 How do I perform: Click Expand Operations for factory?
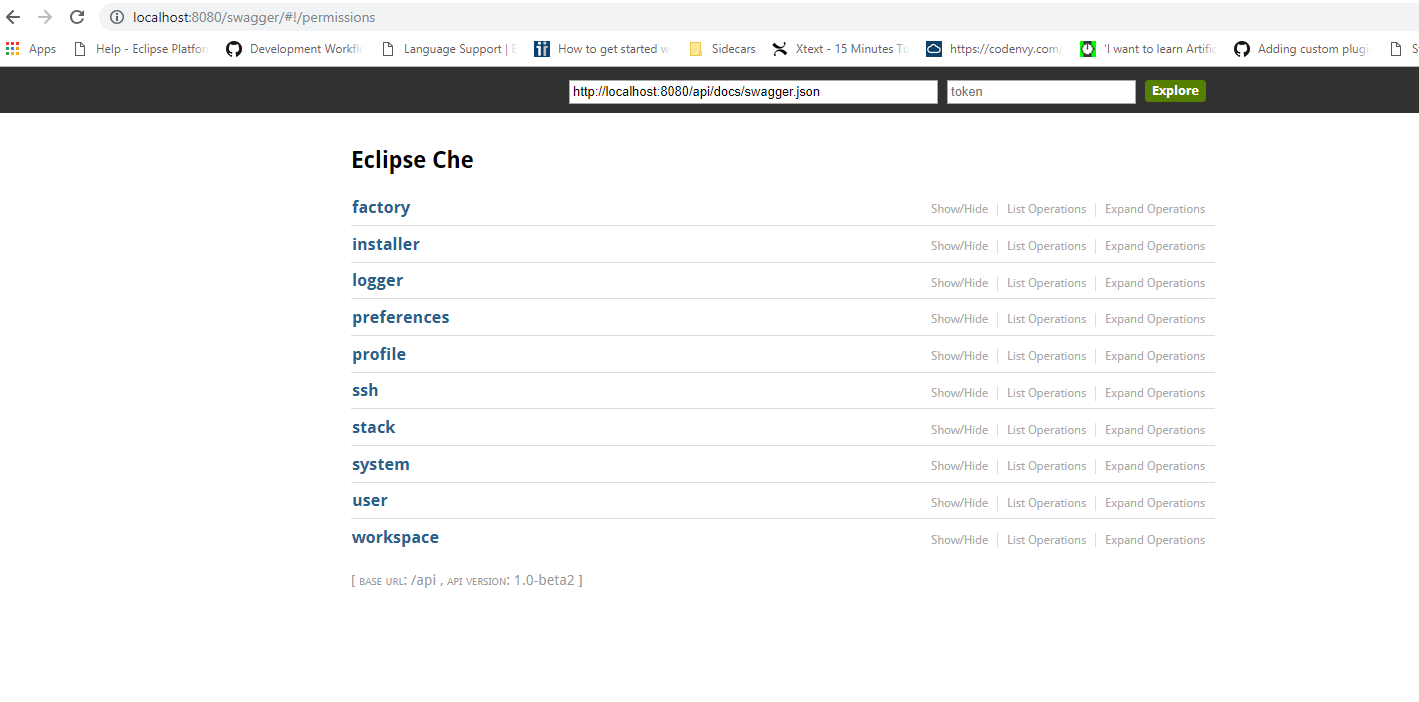coord(1155,209)
